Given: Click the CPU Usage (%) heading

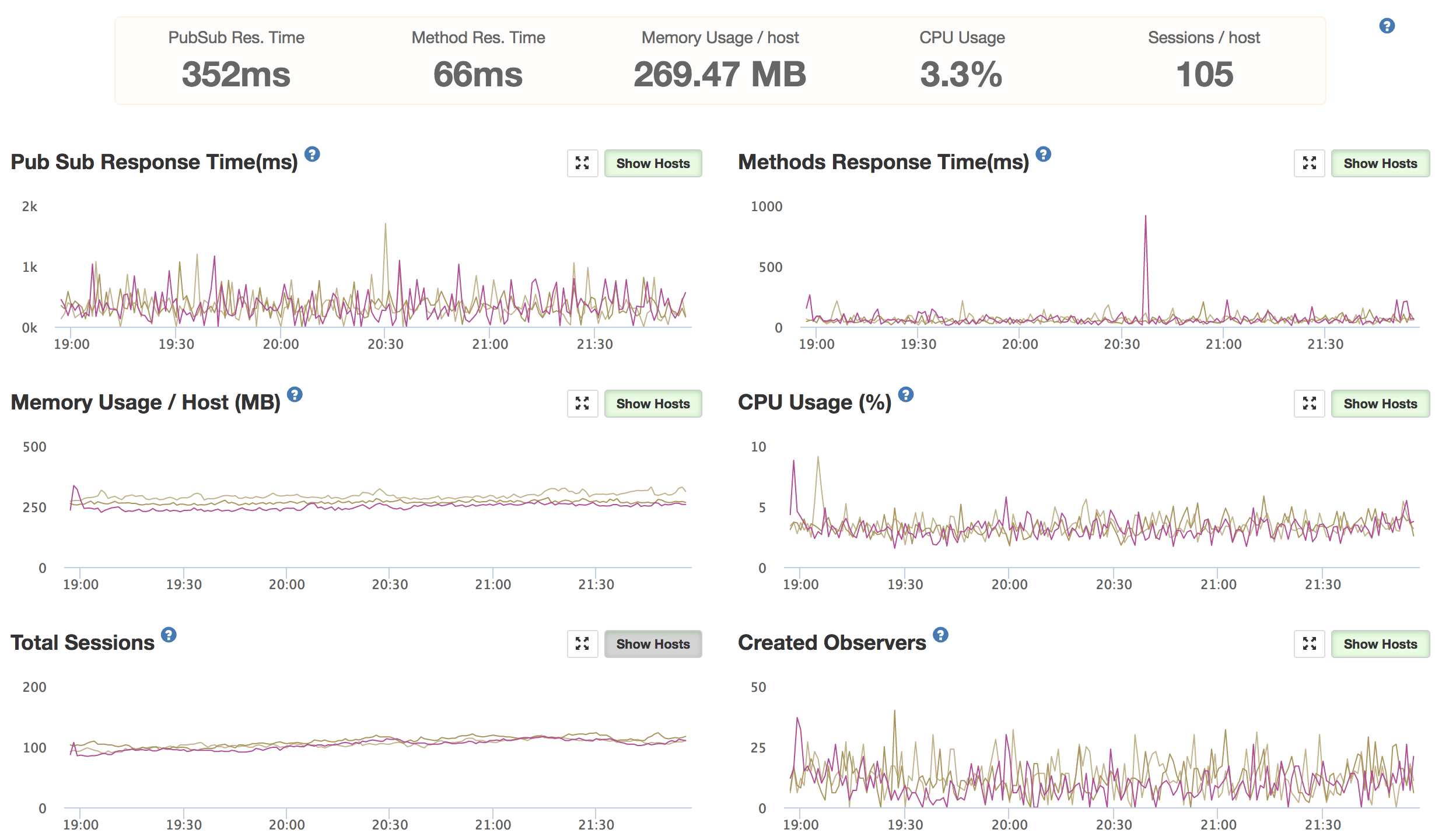Looking at the screenshot, I should pos(814,402).
